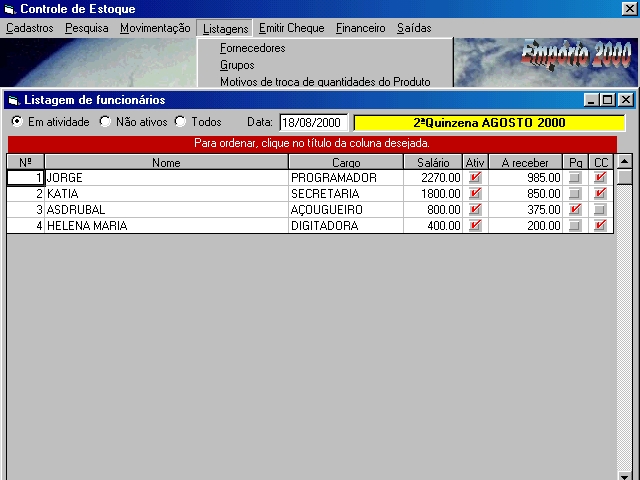This screenshot has height=480, width=640.
Task: Open the Cadastros menu
Action: (x=30, y=28)
